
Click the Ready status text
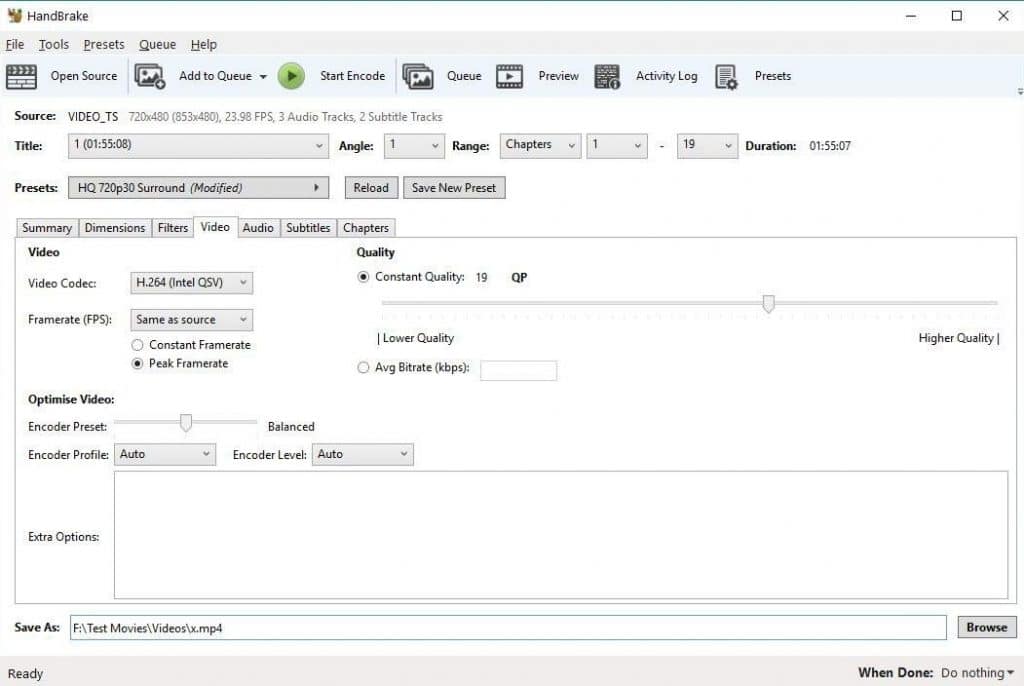point(25,674)
